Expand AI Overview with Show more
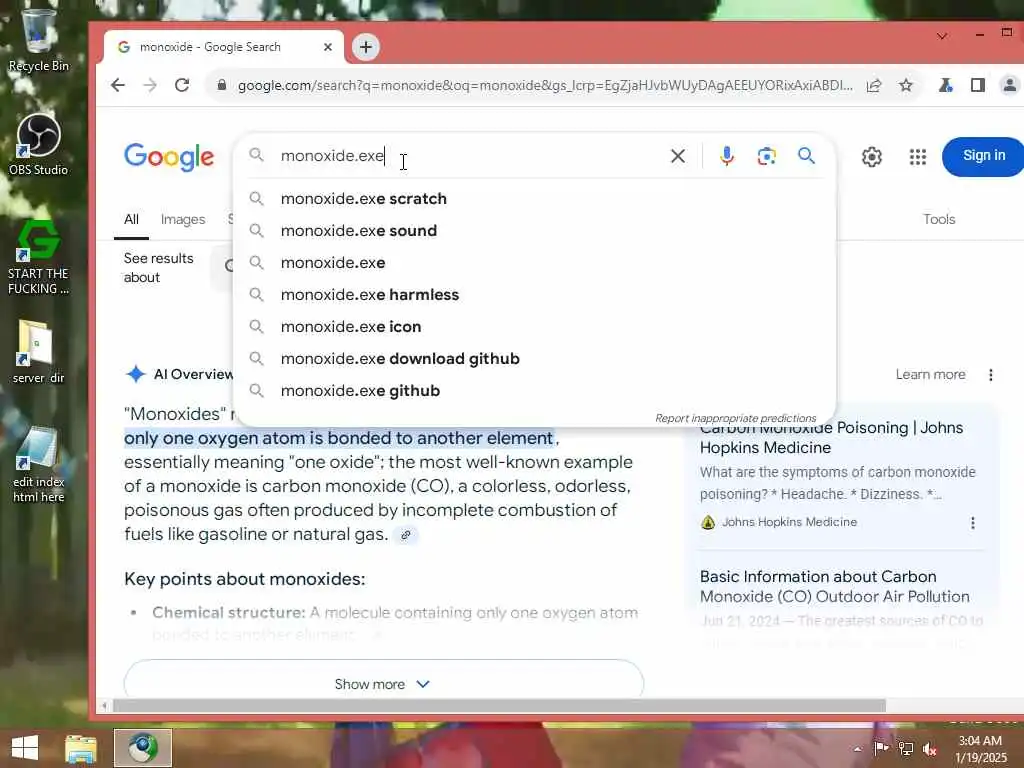 click(x=383, y=683)
